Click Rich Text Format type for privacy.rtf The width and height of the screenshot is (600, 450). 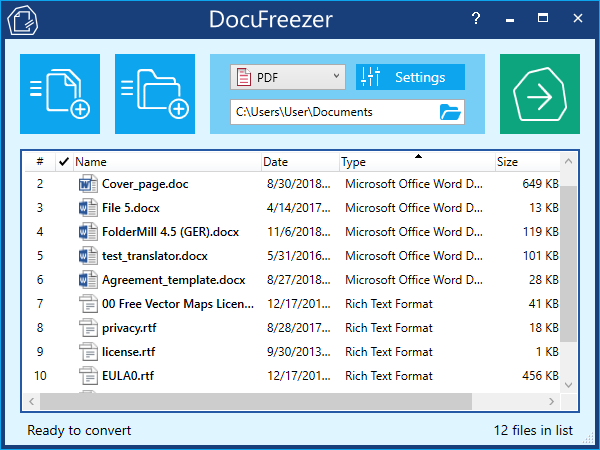389,328
